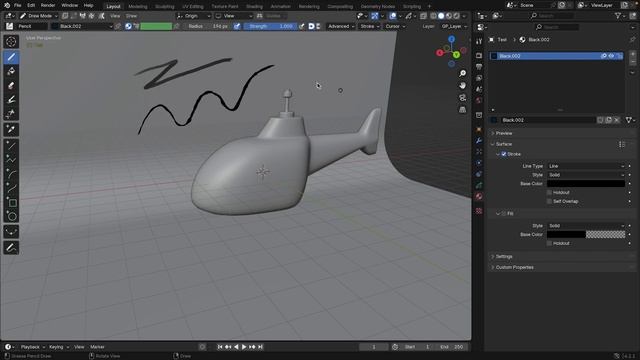Click the pan view hand icon
The height and width of the screenshot is (360, 640).
click(462, 85)
